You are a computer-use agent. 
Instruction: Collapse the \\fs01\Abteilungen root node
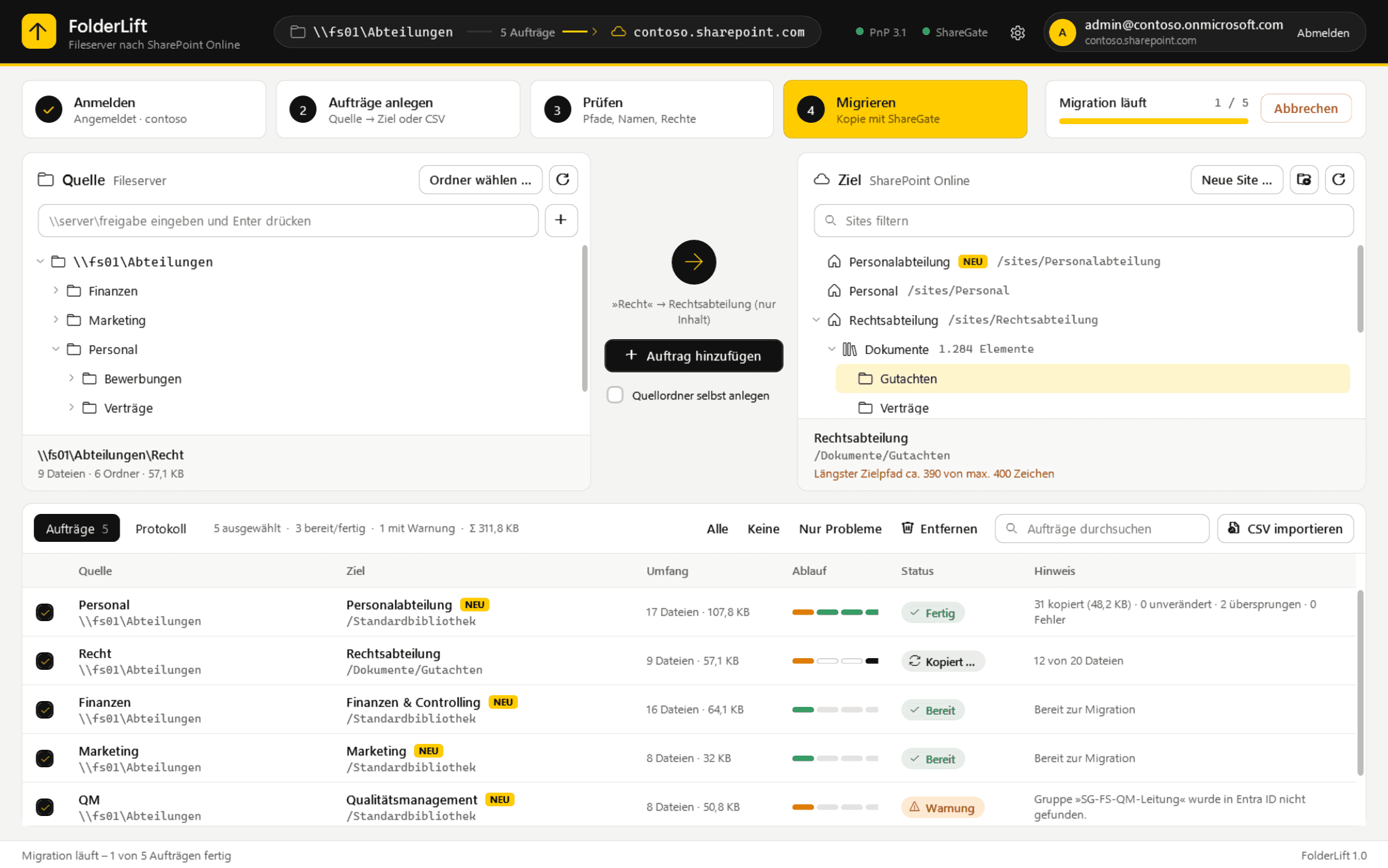40,261
